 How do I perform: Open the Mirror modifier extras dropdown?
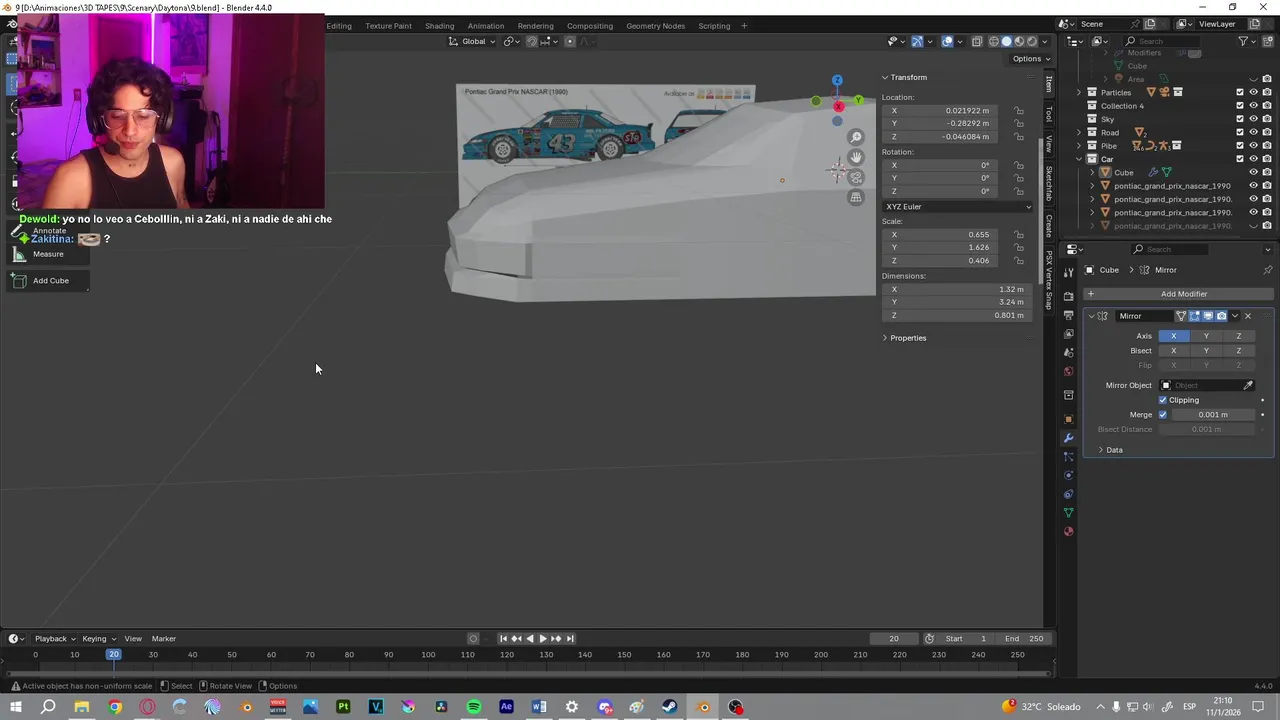tap(1235, 316)
